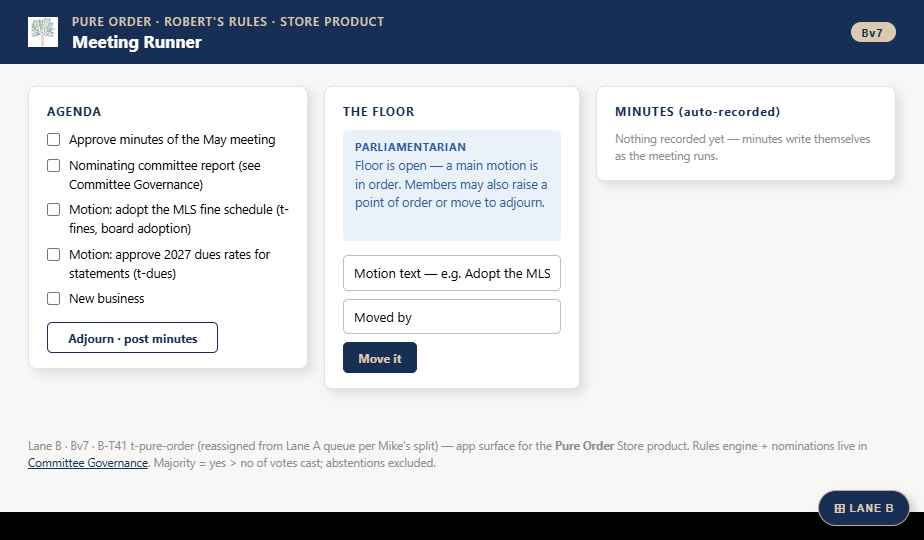Click THE FLOOR panel heading
This screenshot has height=540, width=924.
coord(379,111)
